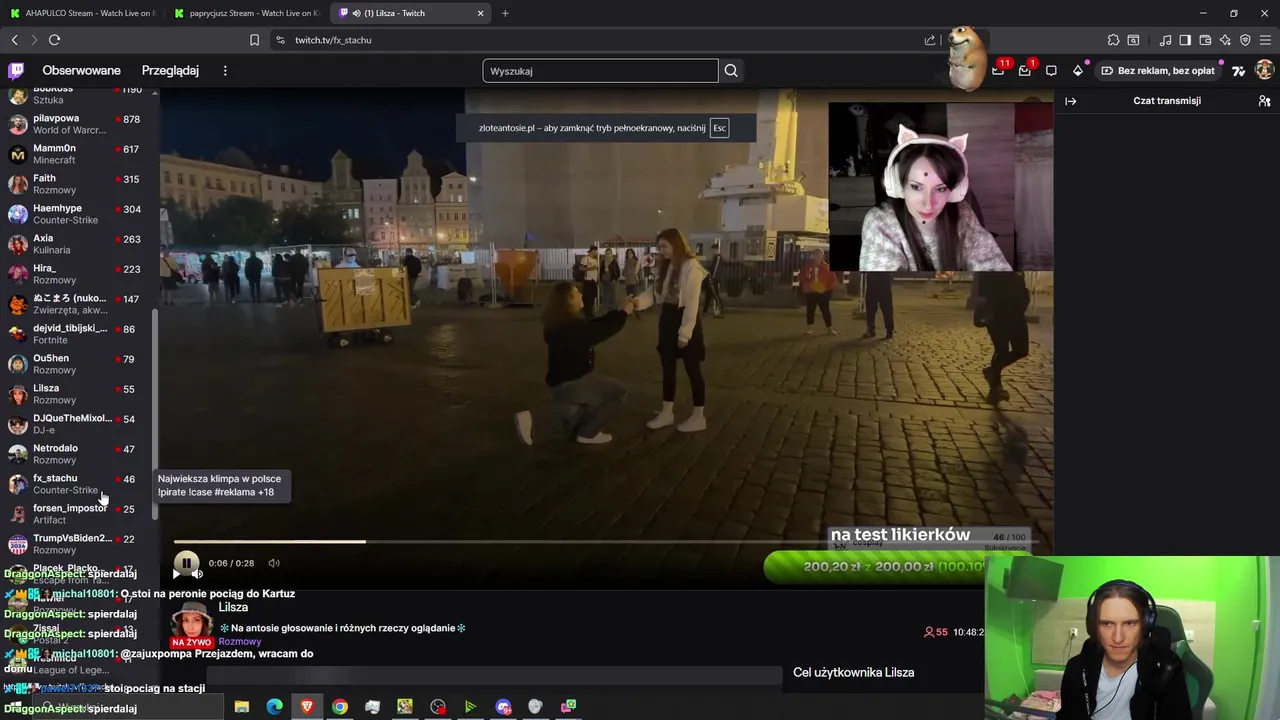Close the Lilsza - Twitch tab
Screen dimensions: 1280x720
click(x=481, y=13)
